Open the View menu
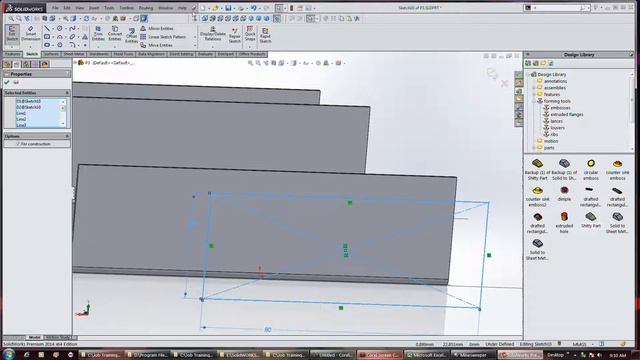The height and width of the screenshot is (360, 640). (80, 8)
